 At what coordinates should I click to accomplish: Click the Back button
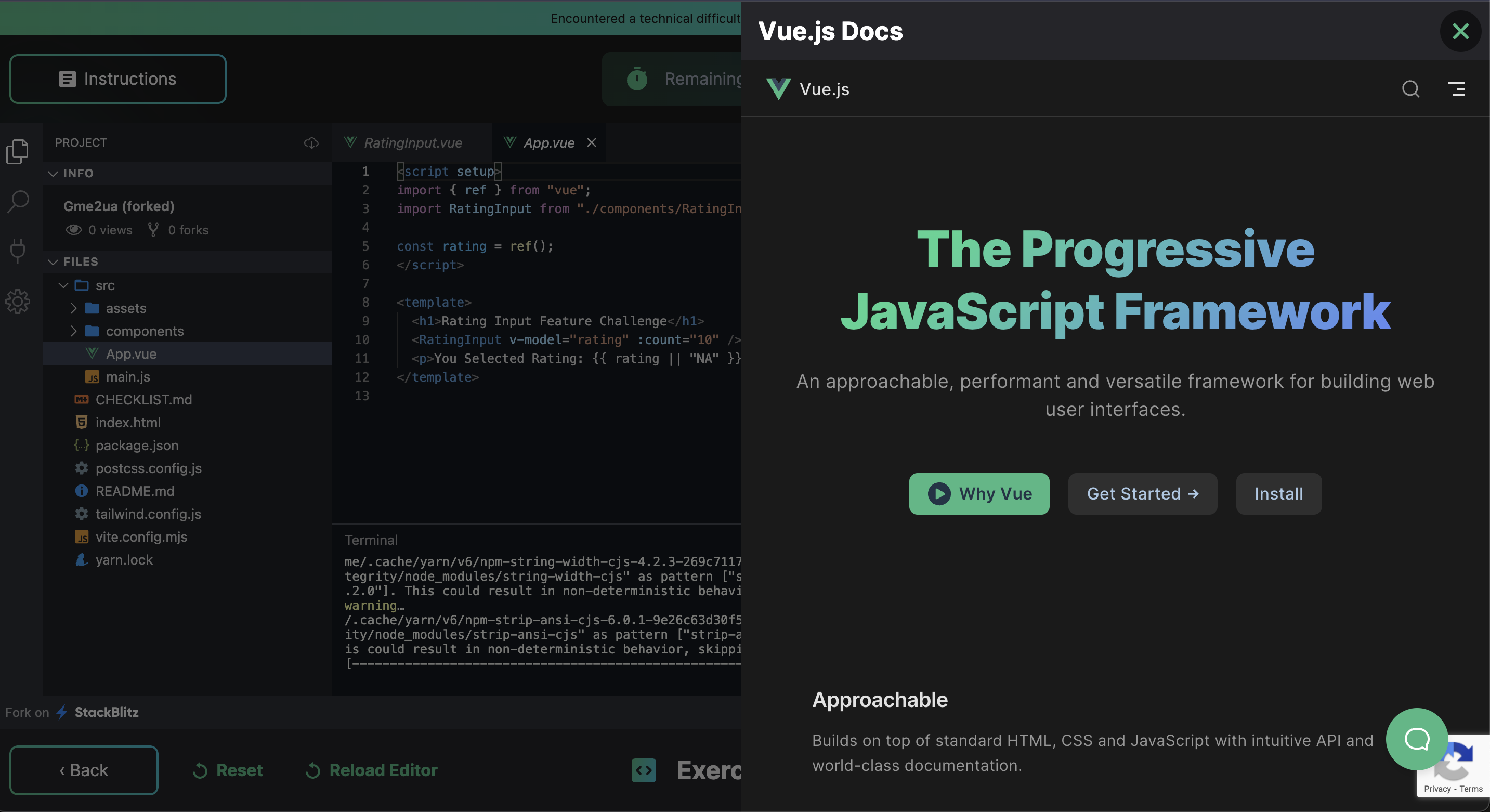coord(84,770)
